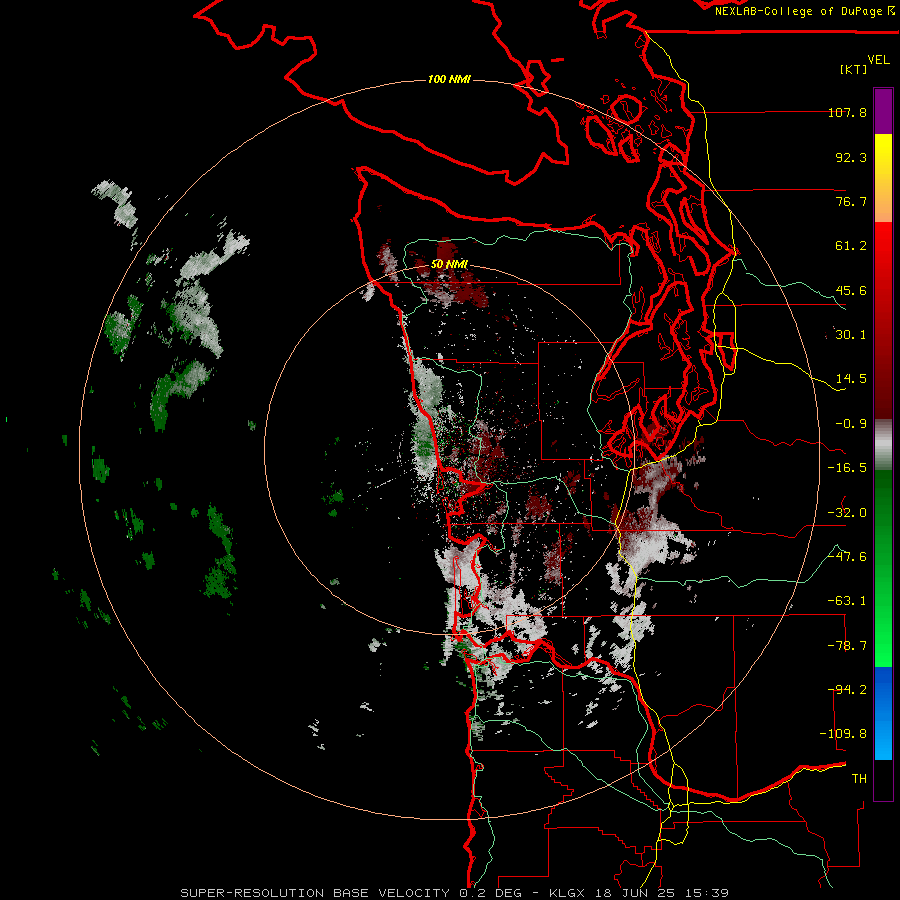Click the 76.7 velocity scale value
This screenshot has height=900, width=900.
click(851, 201)
